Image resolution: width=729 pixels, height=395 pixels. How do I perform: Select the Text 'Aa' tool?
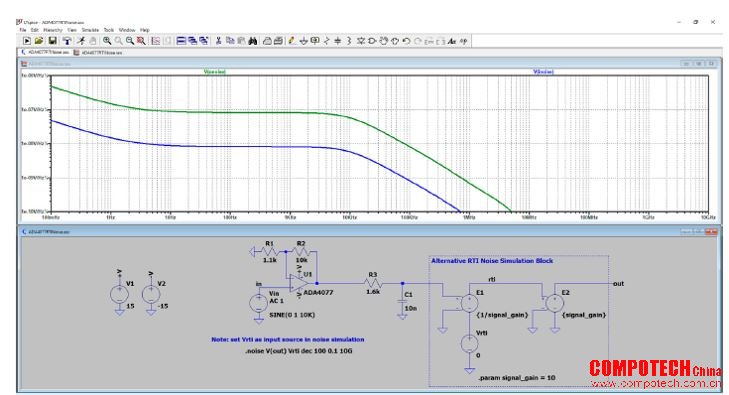click(x=451, y=41)
